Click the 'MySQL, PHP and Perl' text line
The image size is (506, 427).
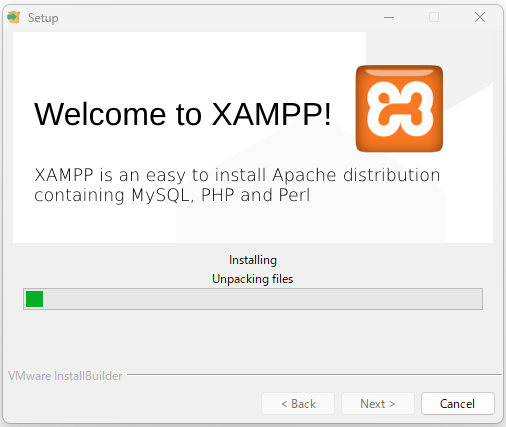220,195
